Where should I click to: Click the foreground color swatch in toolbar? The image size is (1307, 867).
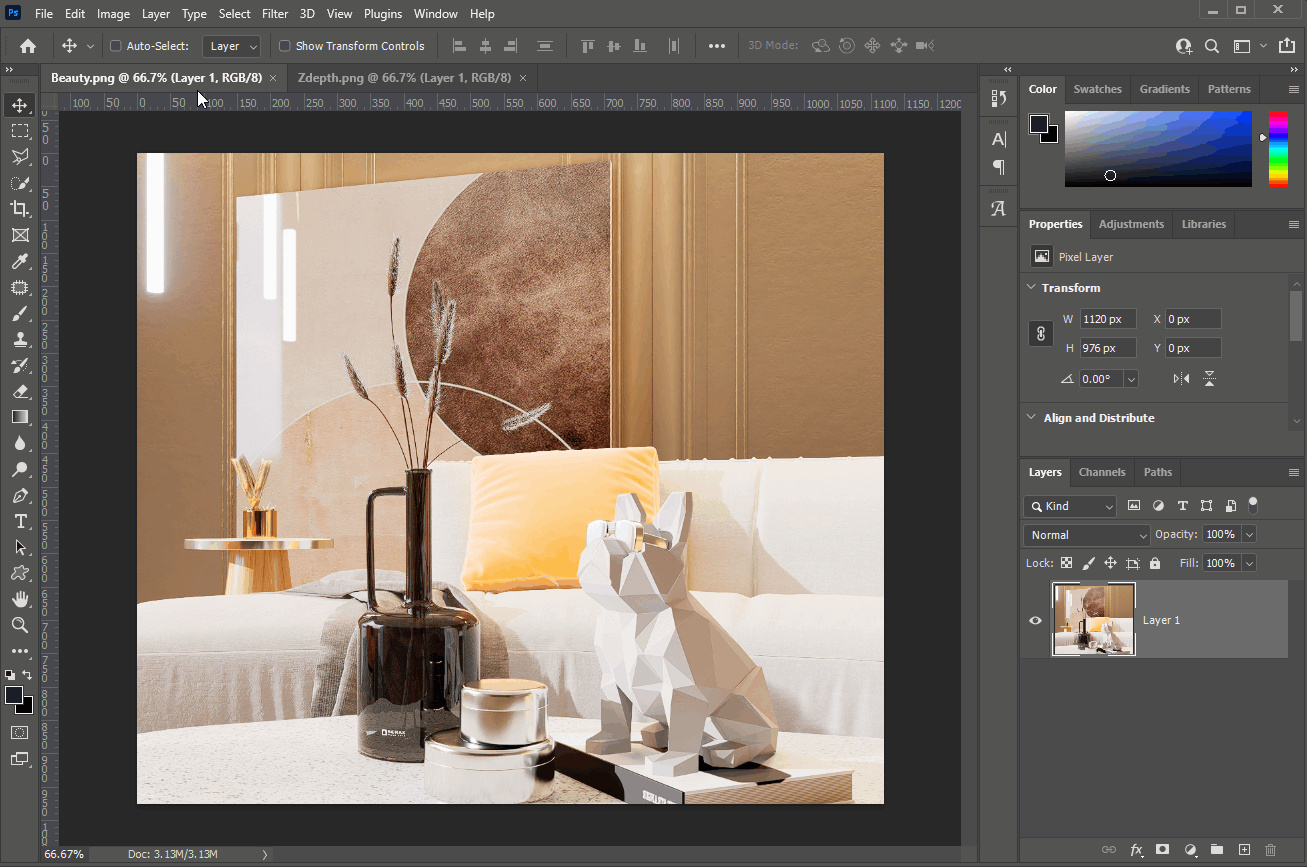click(14, 695)
